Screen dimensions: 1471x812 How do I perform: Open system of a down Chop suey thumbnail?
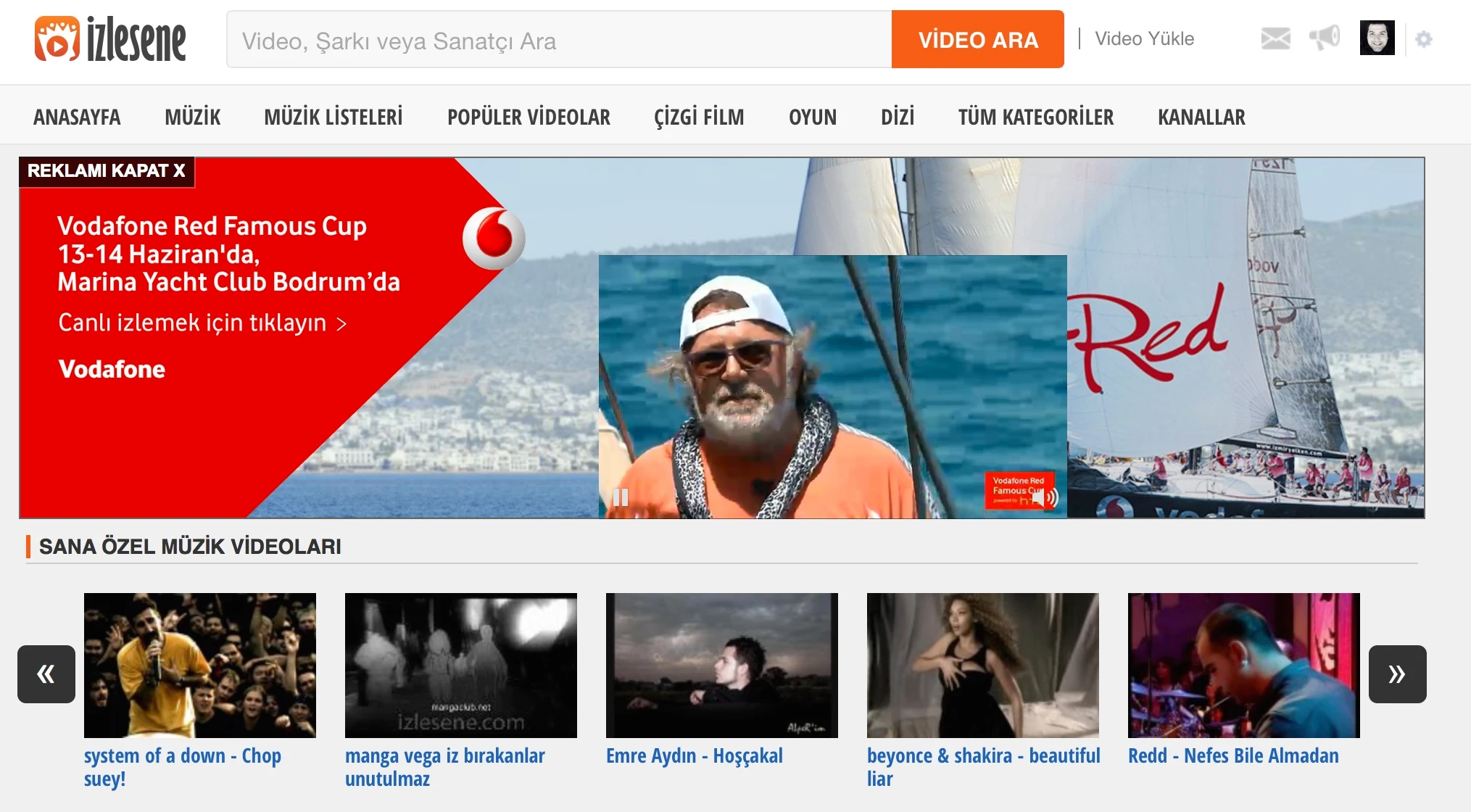coord(200,666)
